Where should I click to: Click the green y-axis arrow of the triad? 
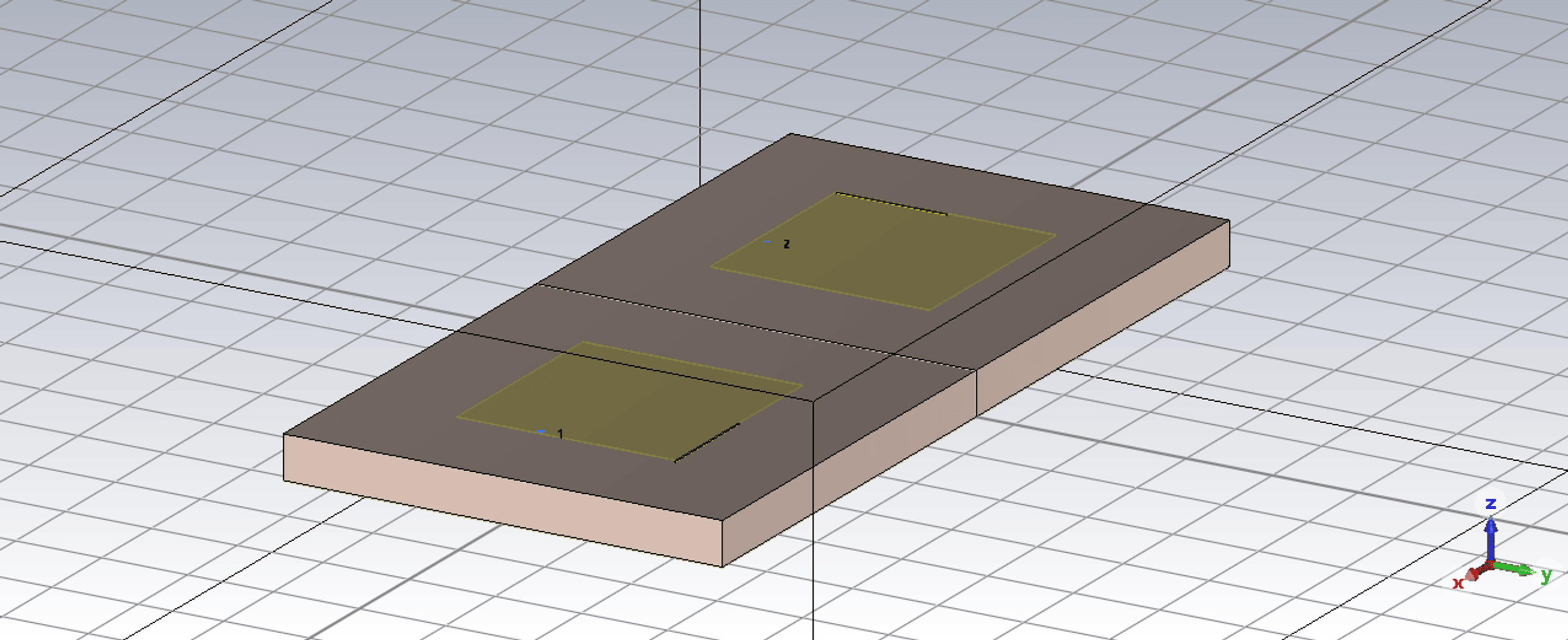point(1515,569)
